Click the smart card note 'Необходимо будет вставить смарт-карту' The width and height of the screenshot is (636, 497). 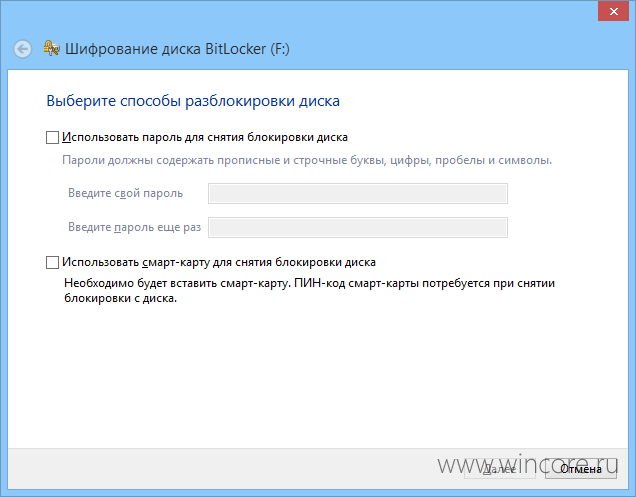309,290
